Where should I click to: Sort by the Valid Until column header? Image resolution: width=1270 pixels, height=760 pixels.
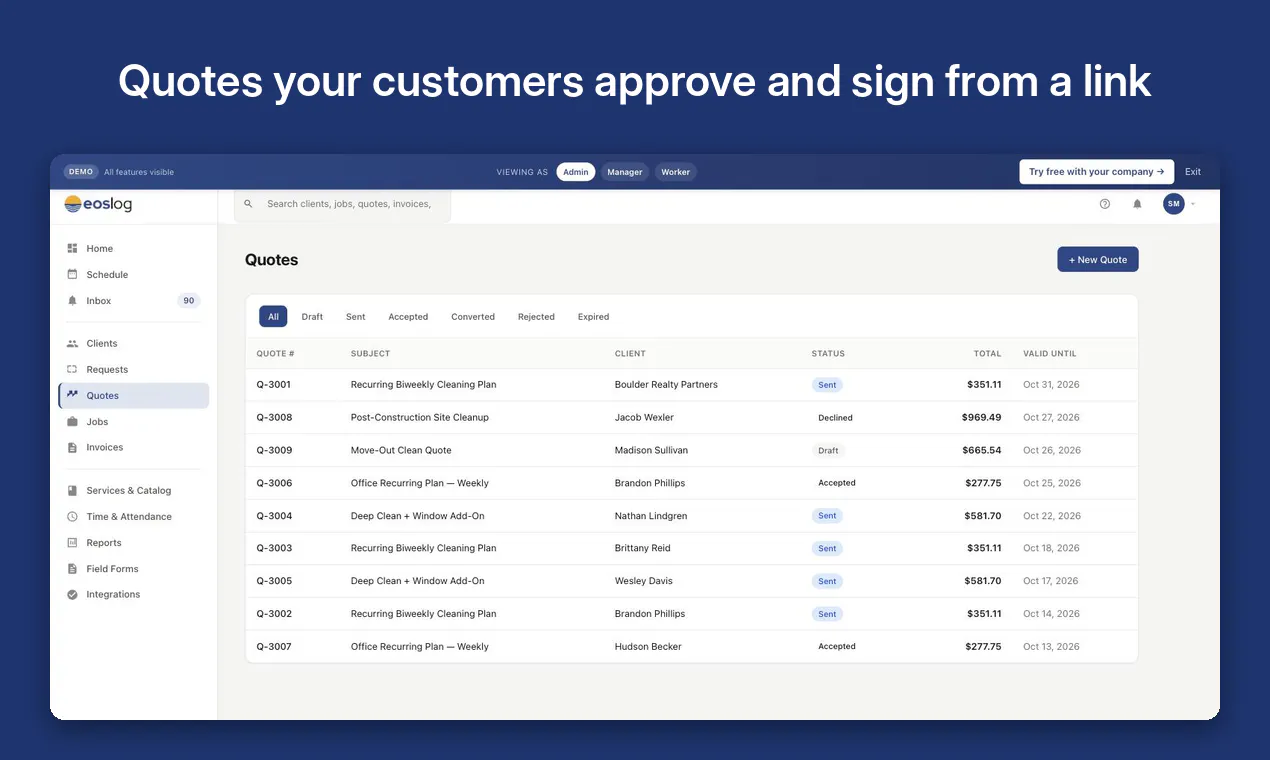click(x=1050, y=353)
